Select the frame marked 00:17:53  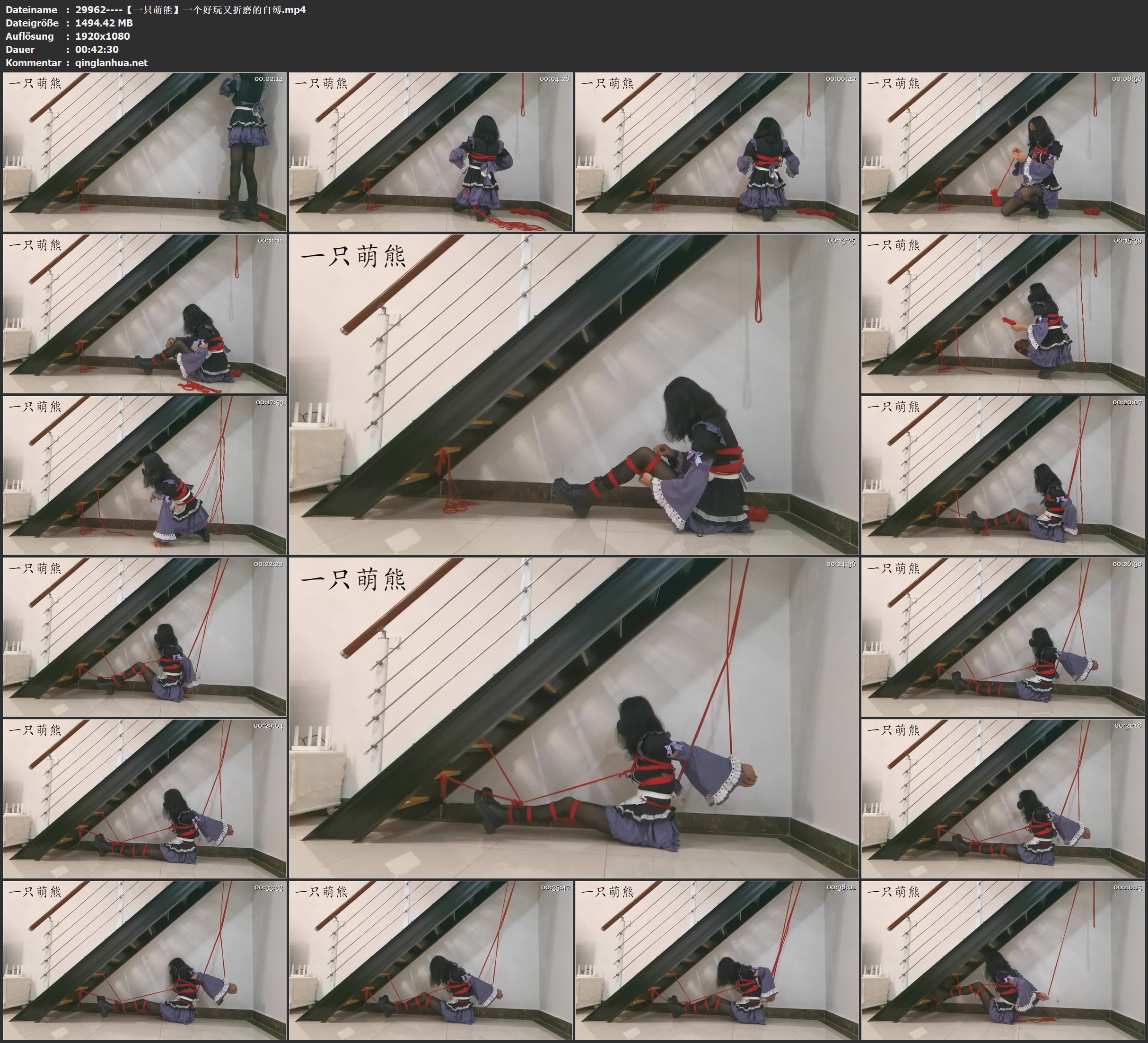coord(145,475)
